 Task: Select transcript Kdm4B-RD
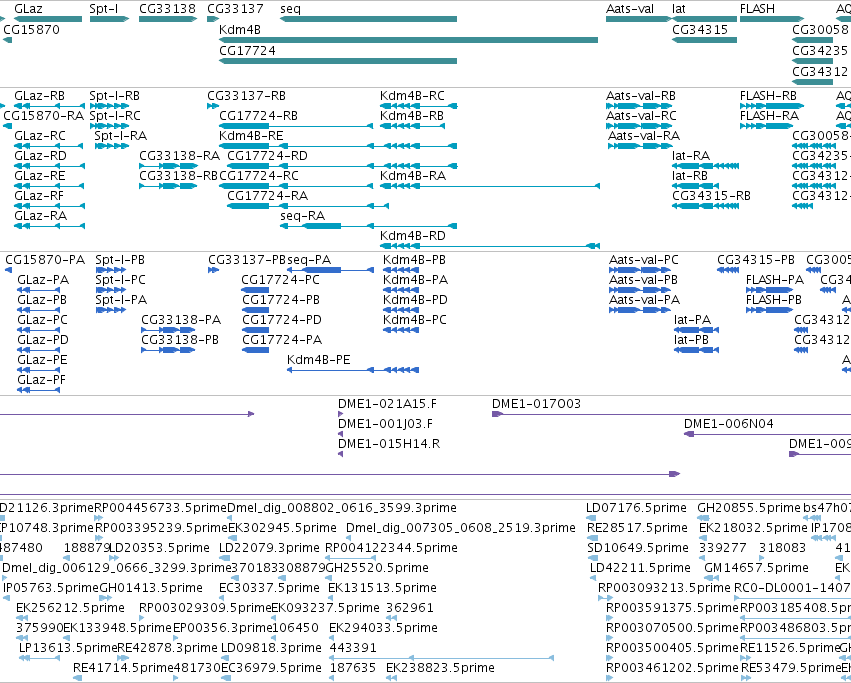tap(490, 246)
